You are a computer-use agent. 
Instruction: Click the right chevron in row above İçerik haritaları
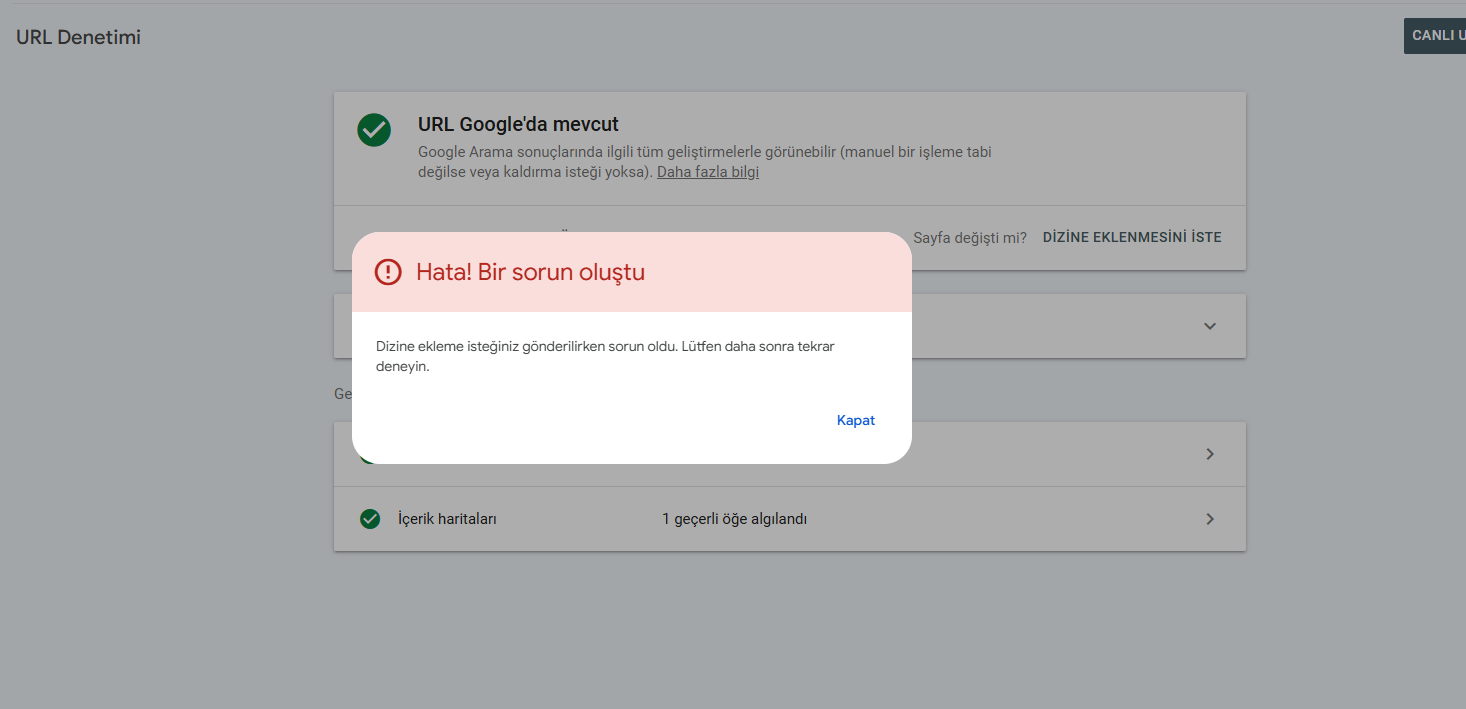1210,454
